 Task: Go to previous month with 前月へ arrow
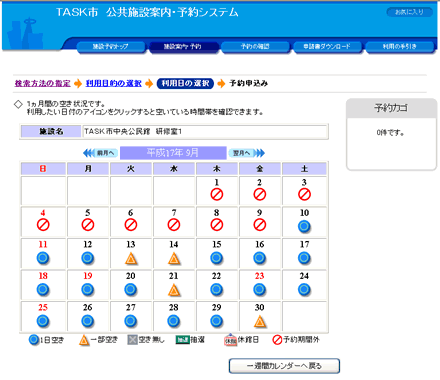[100, 153]
